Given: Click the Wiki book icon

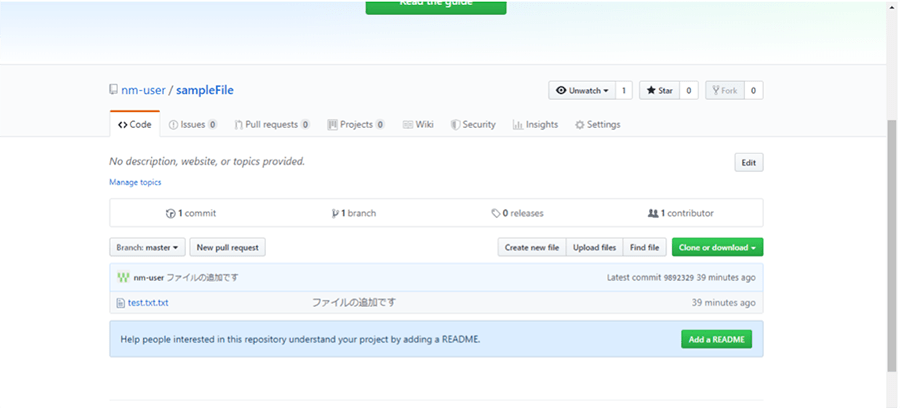Looking at the screenshot, I should pos(408,125).
